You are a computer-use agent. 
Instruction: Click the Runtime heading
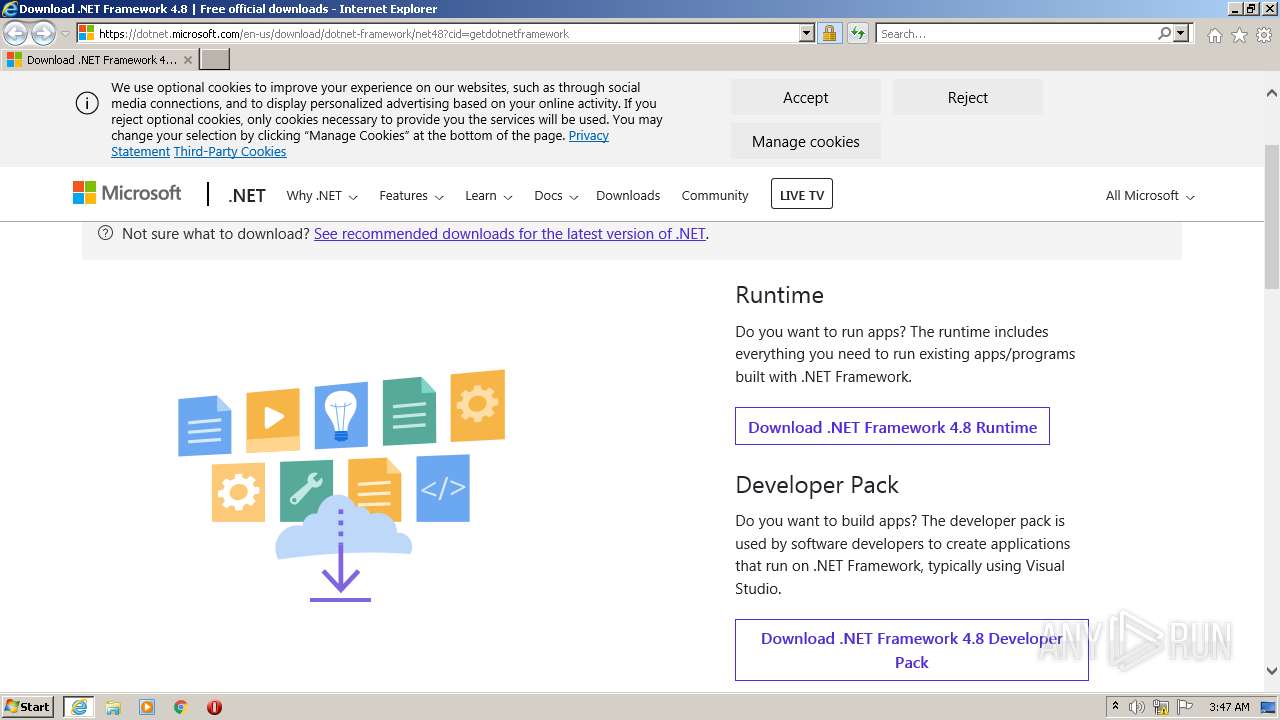coord(779,295)
